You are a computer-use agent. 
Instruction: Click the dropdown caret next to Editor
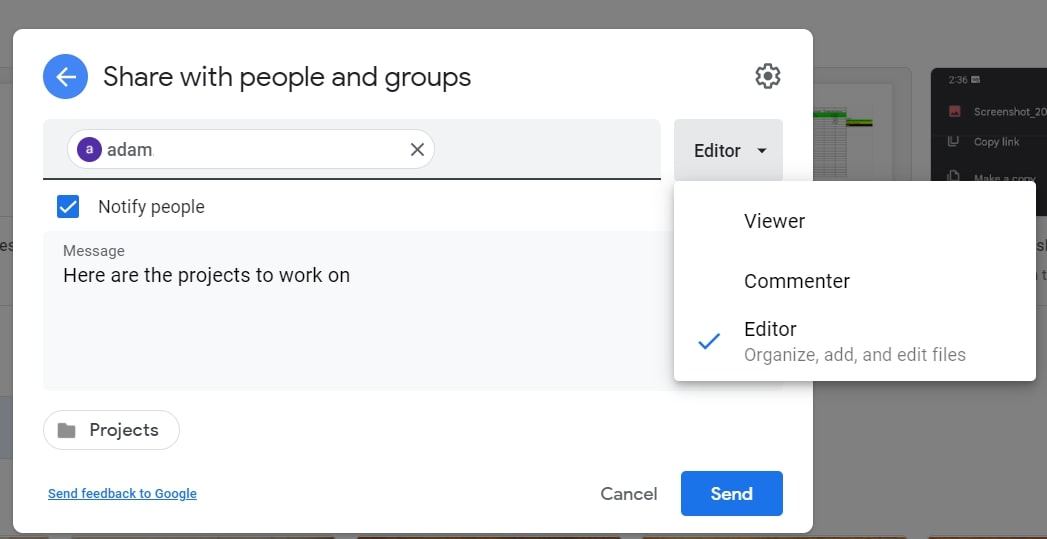click(762, 151)
